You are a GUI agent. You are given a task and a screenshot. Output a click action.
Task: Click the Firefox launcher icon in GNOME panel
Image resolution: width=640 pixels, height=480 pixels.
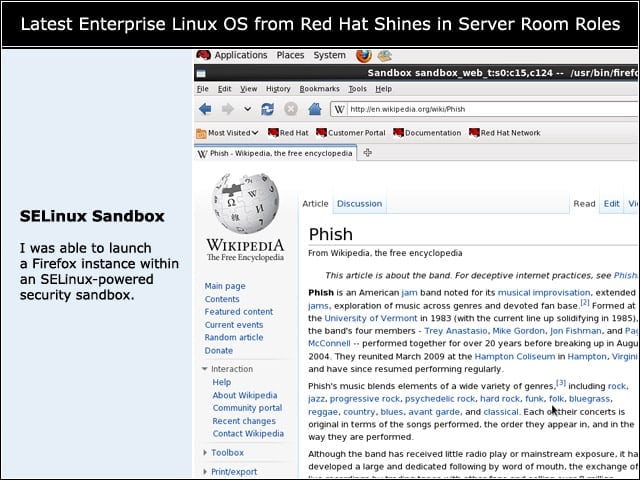coord(364,56)
